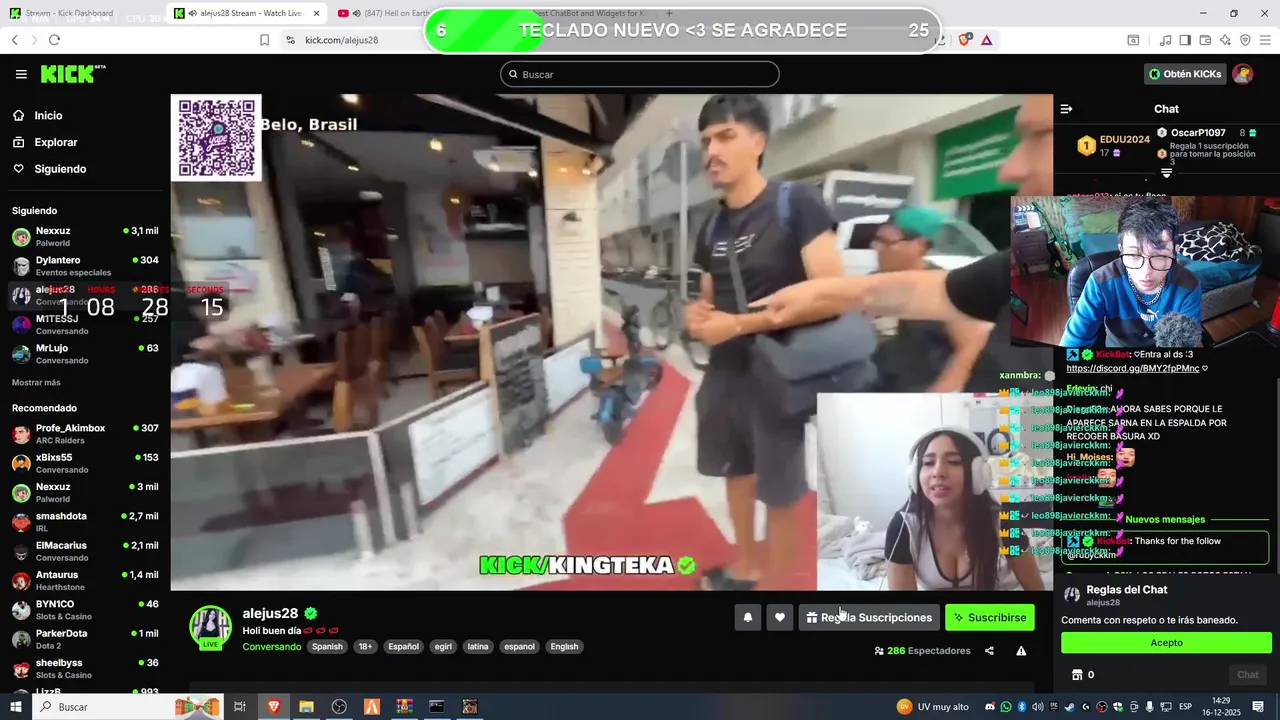
Task: Click the kick.com/alejus28 address bar
Action: (341, 40)
